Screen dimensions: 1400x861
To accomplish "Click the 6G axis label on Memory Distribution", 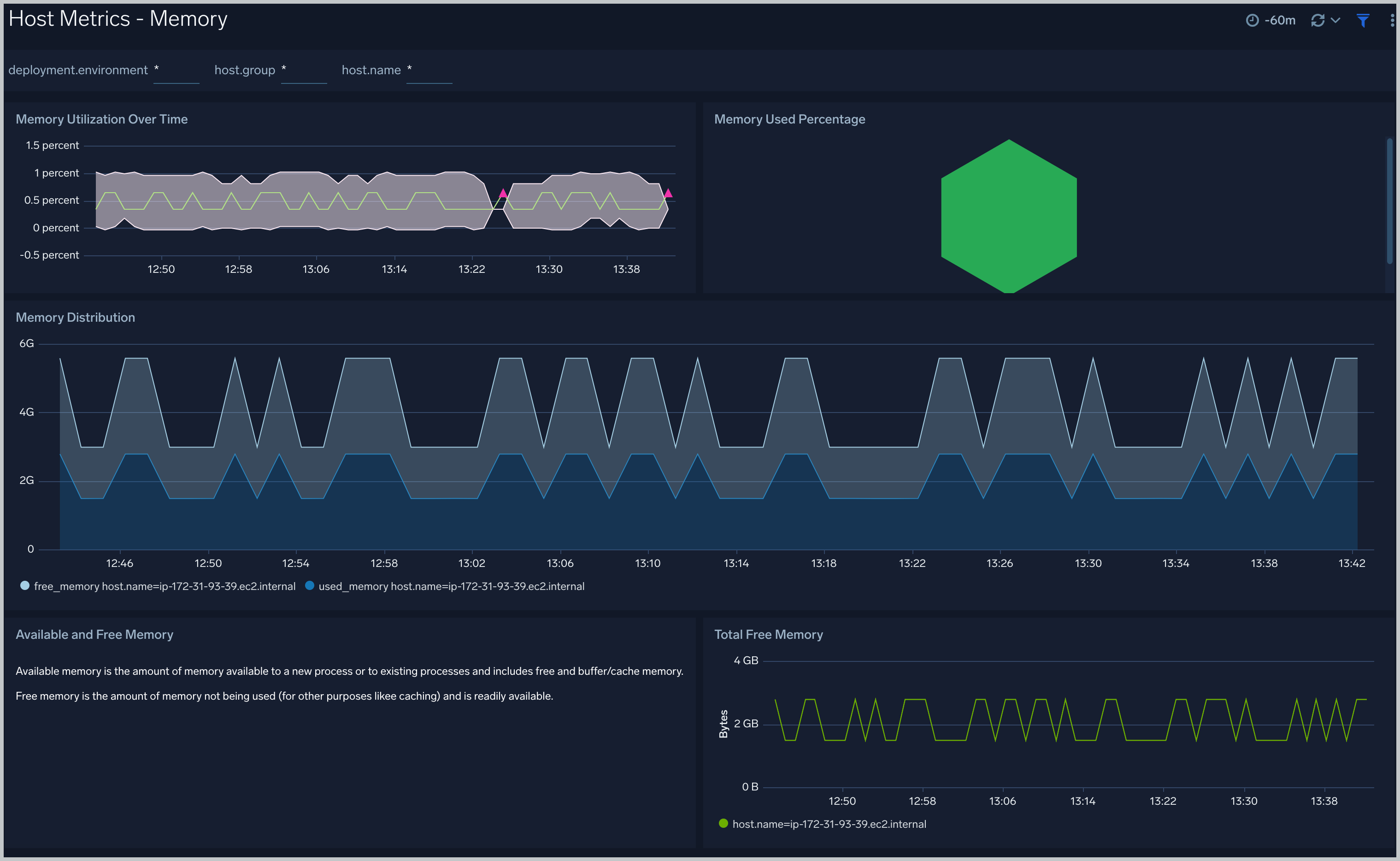I will 26,343.
